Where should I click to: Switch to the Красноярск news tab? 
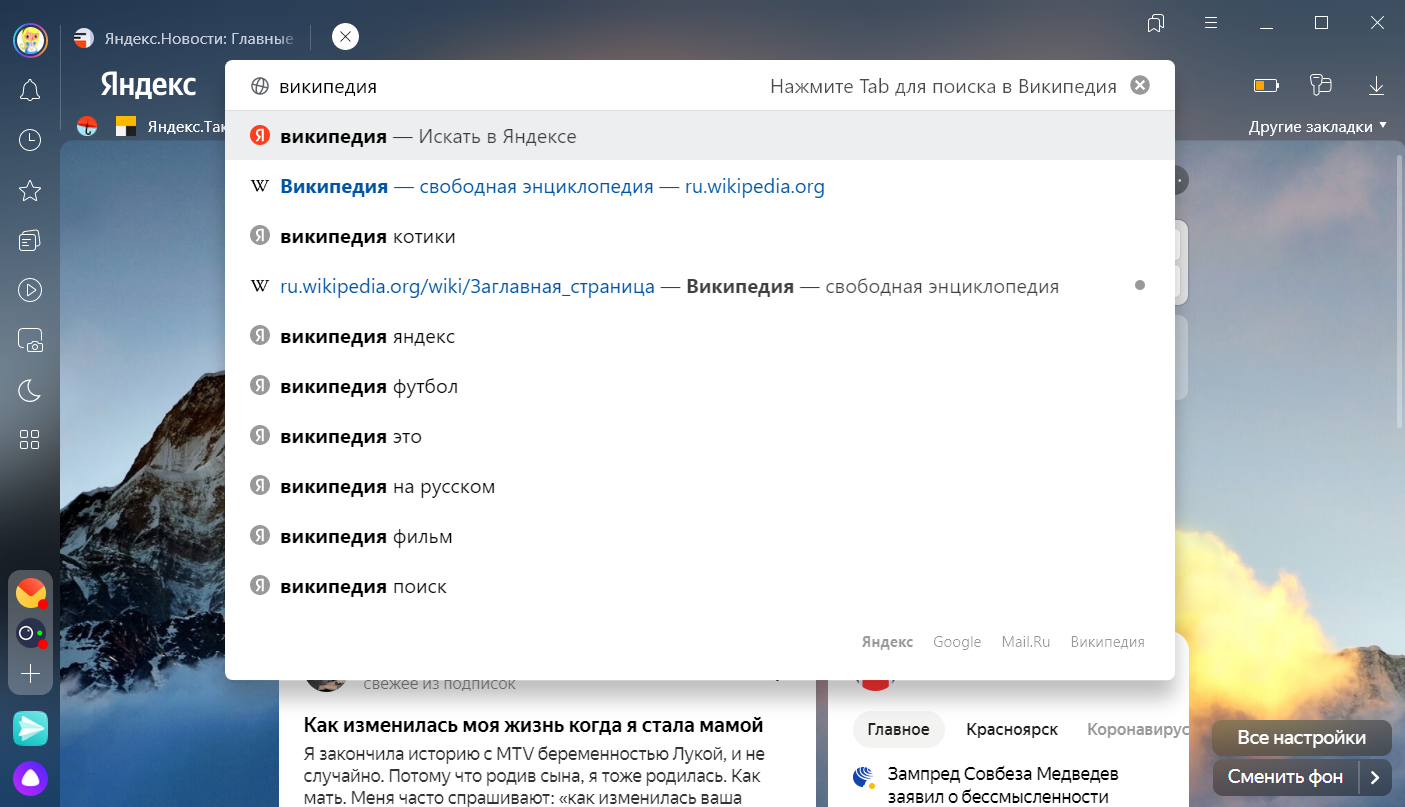pyautogui.click(x=1011, y=729)
